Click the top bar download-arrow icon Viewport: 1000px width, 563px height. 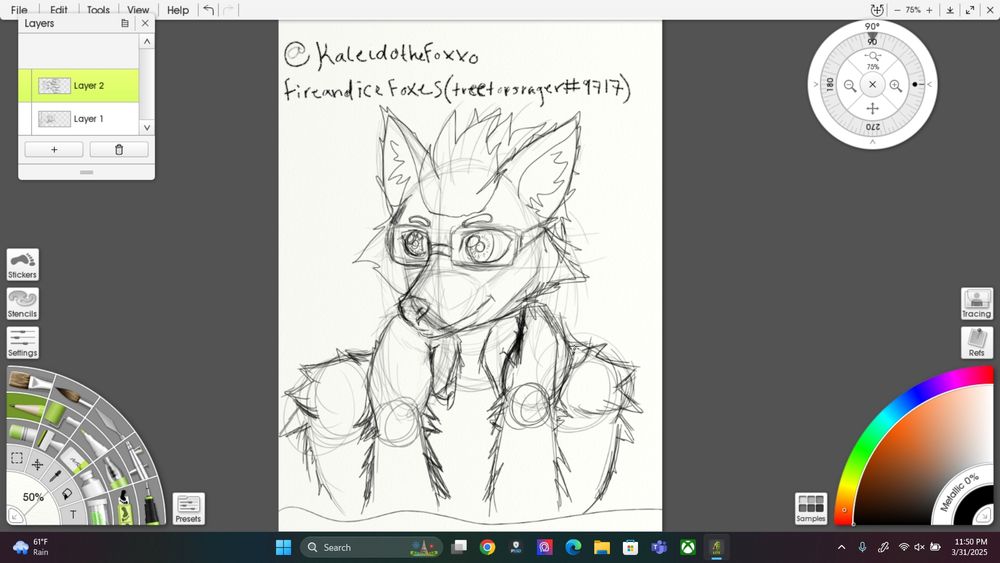950,10
